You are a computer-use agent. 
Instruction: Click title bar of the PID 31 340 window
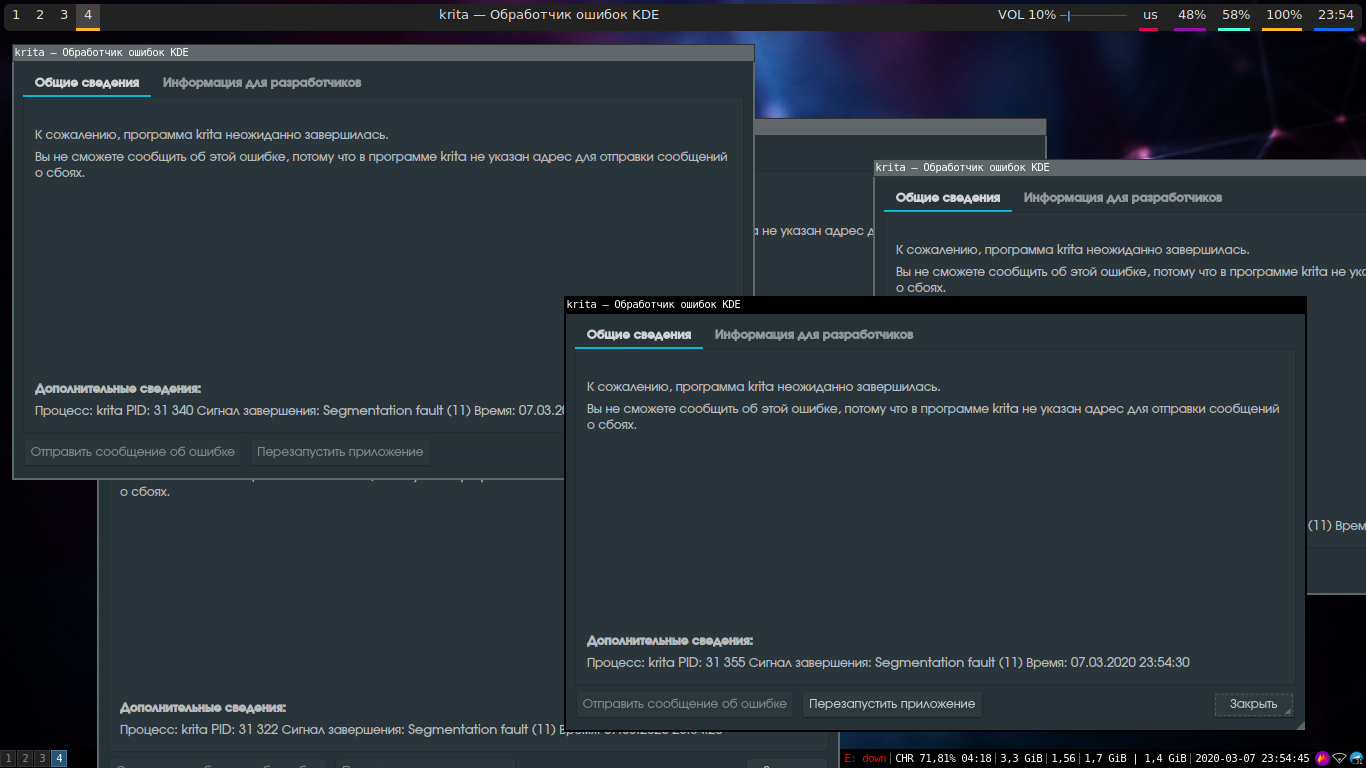click(383, 52)
